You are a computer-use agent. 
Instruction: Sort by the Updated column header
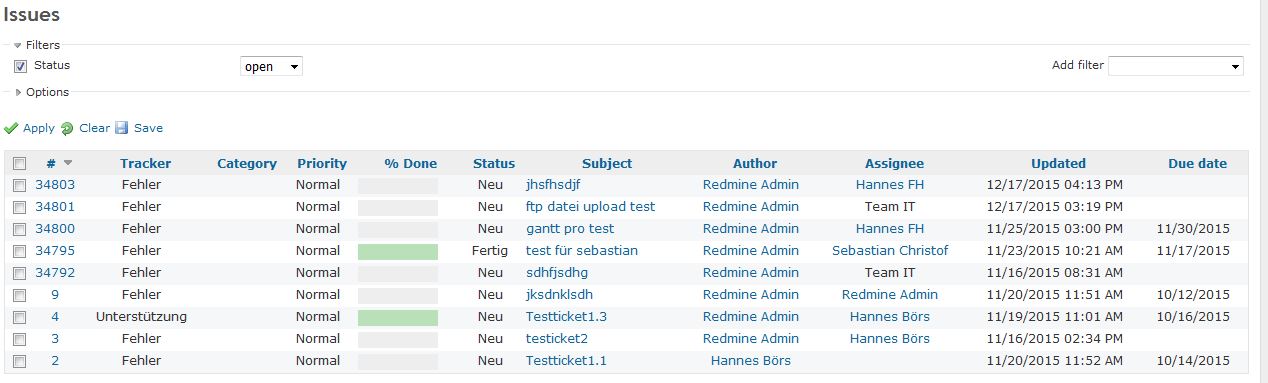pos(1058,163)
